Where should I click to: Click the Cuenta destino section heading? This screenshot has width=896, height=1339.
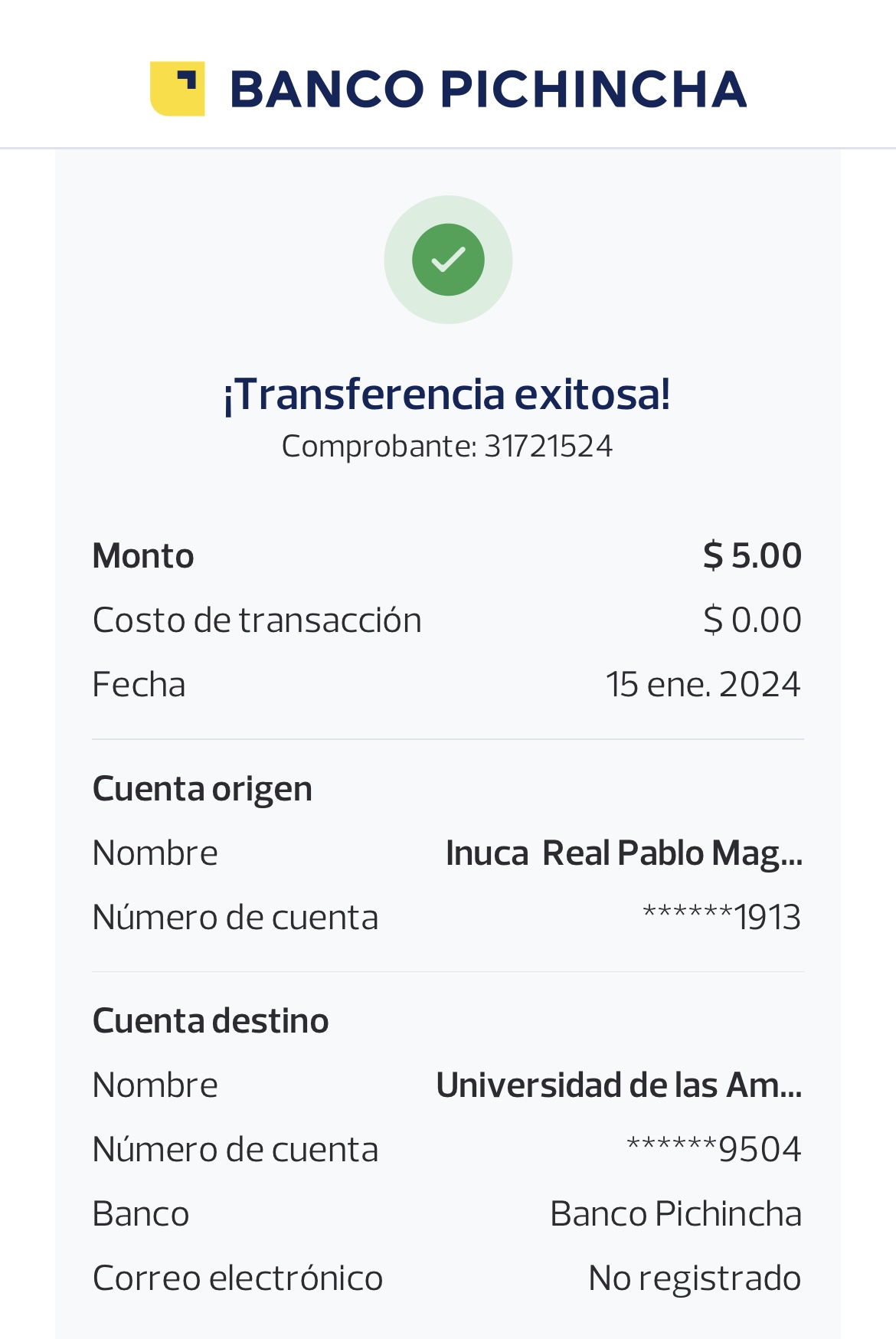tap(211, 1021)
